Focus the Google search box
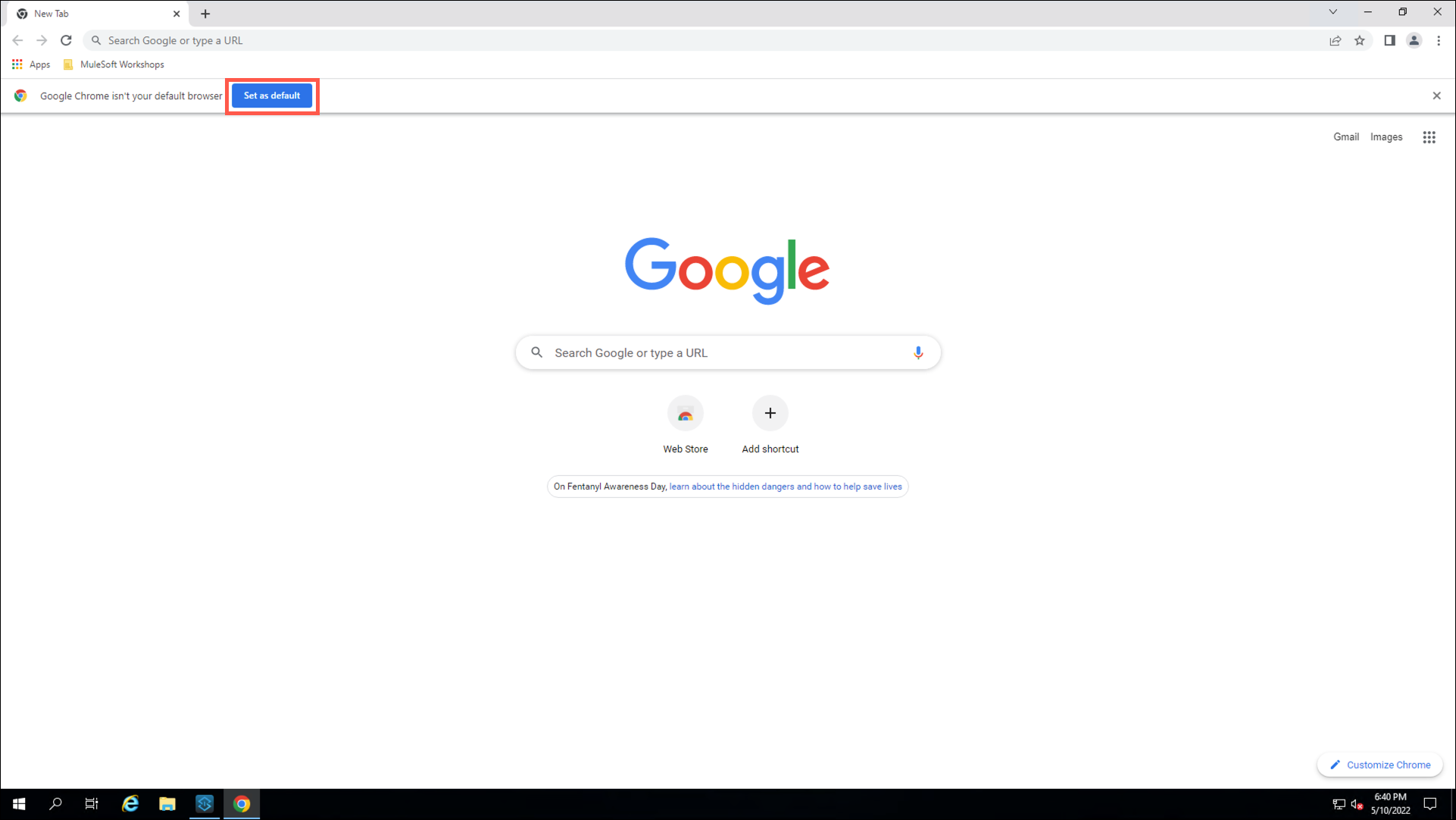1456x820 pixels. 728,353
